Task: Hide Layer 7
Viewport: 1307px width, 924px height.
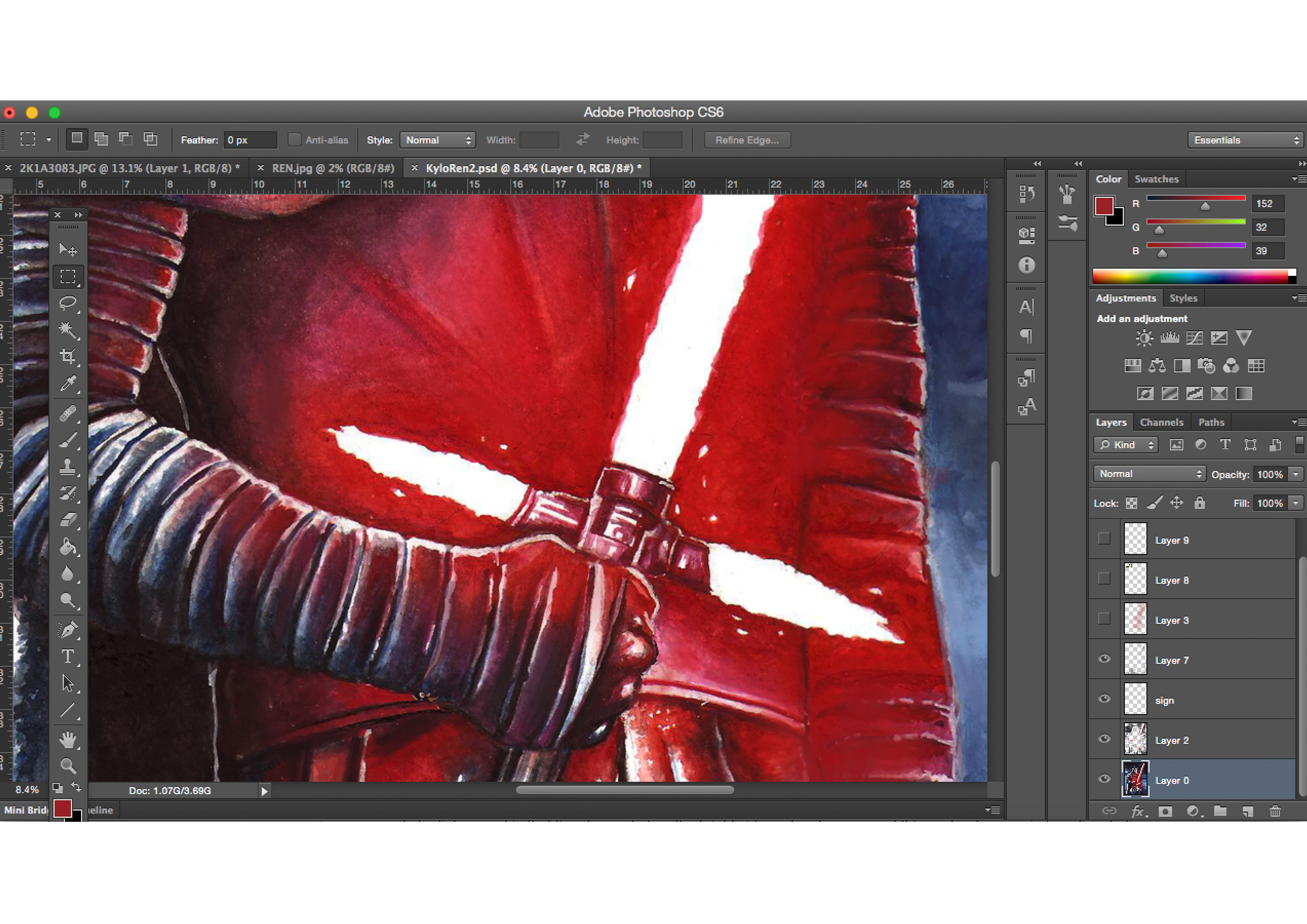Action: coord(1104,659)
